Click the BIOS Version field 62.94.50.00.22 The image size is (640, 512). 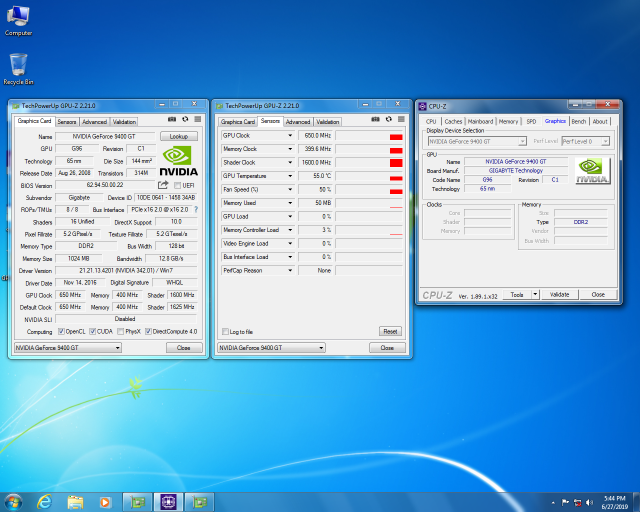(x=105, y=185)
